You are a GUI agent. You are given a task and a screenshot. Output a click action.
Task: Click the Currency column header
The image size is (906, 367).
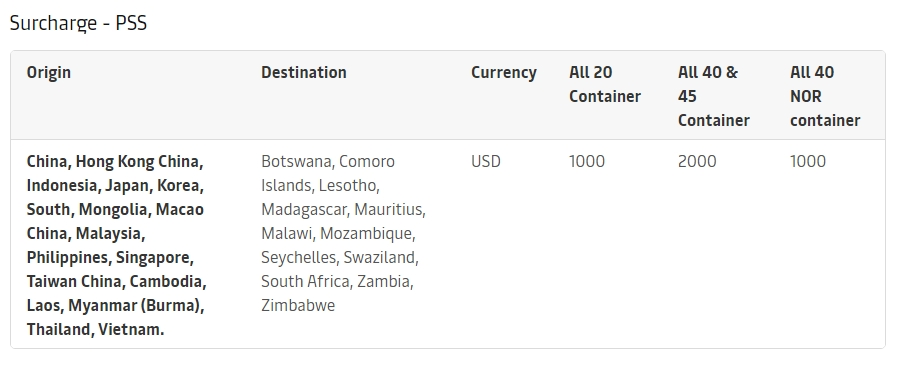coord(504,73)
